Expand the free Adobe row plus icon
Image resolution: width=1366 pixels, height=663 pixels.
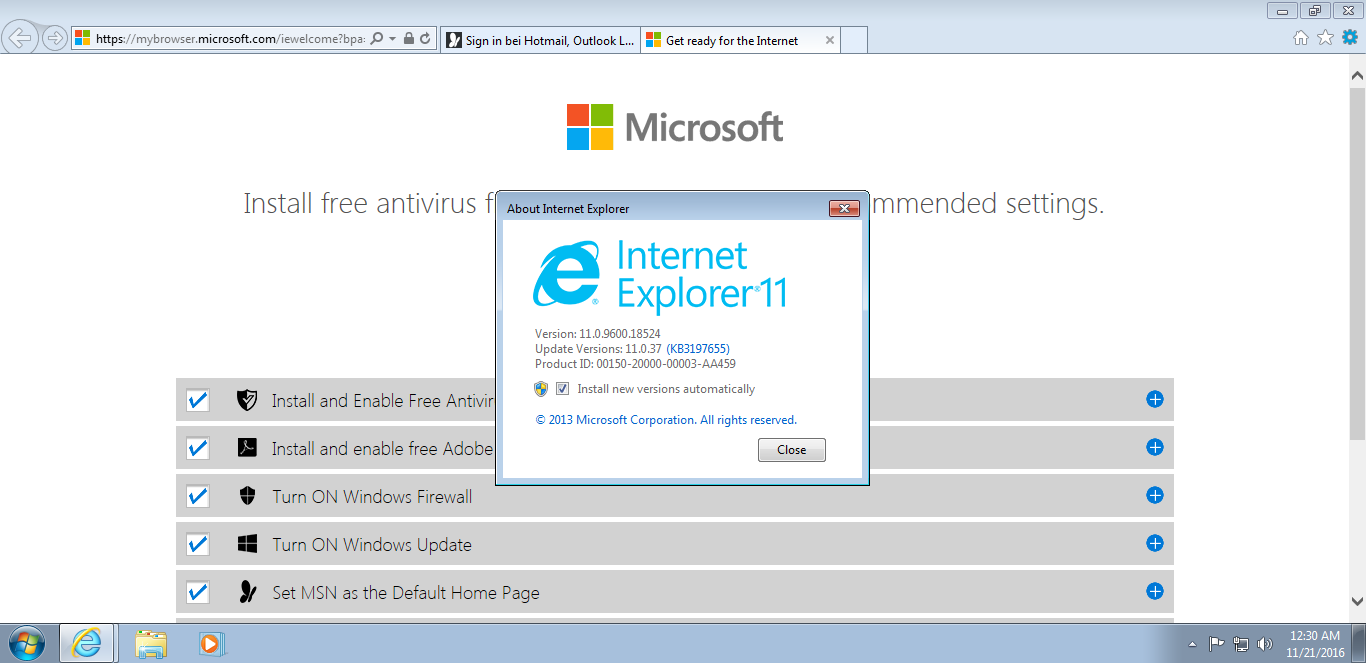click(x=1155, y=447)
